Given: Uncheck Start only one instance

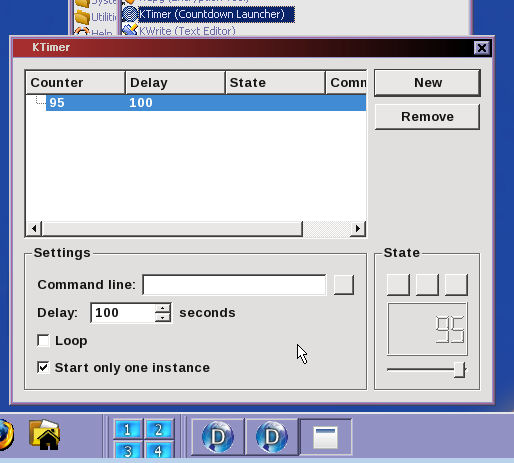Looking at the screenshot, I should coord(43,368).
